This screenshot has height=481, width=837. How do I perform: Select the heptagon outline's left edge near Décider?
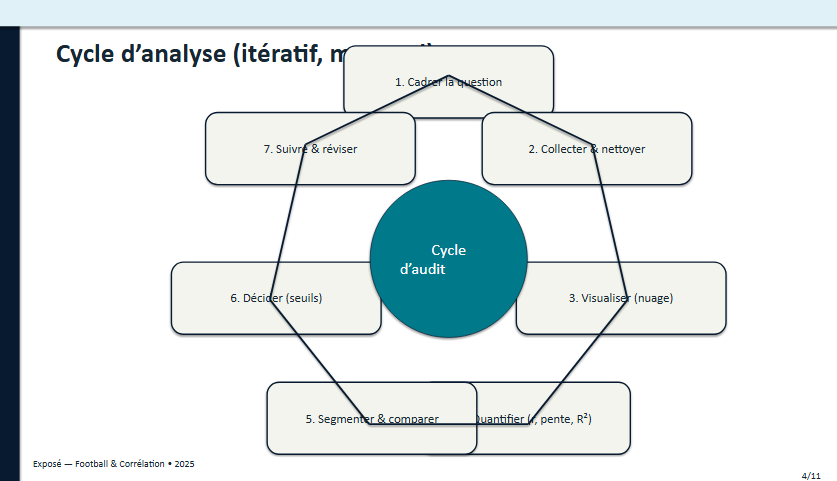(284, 224)
